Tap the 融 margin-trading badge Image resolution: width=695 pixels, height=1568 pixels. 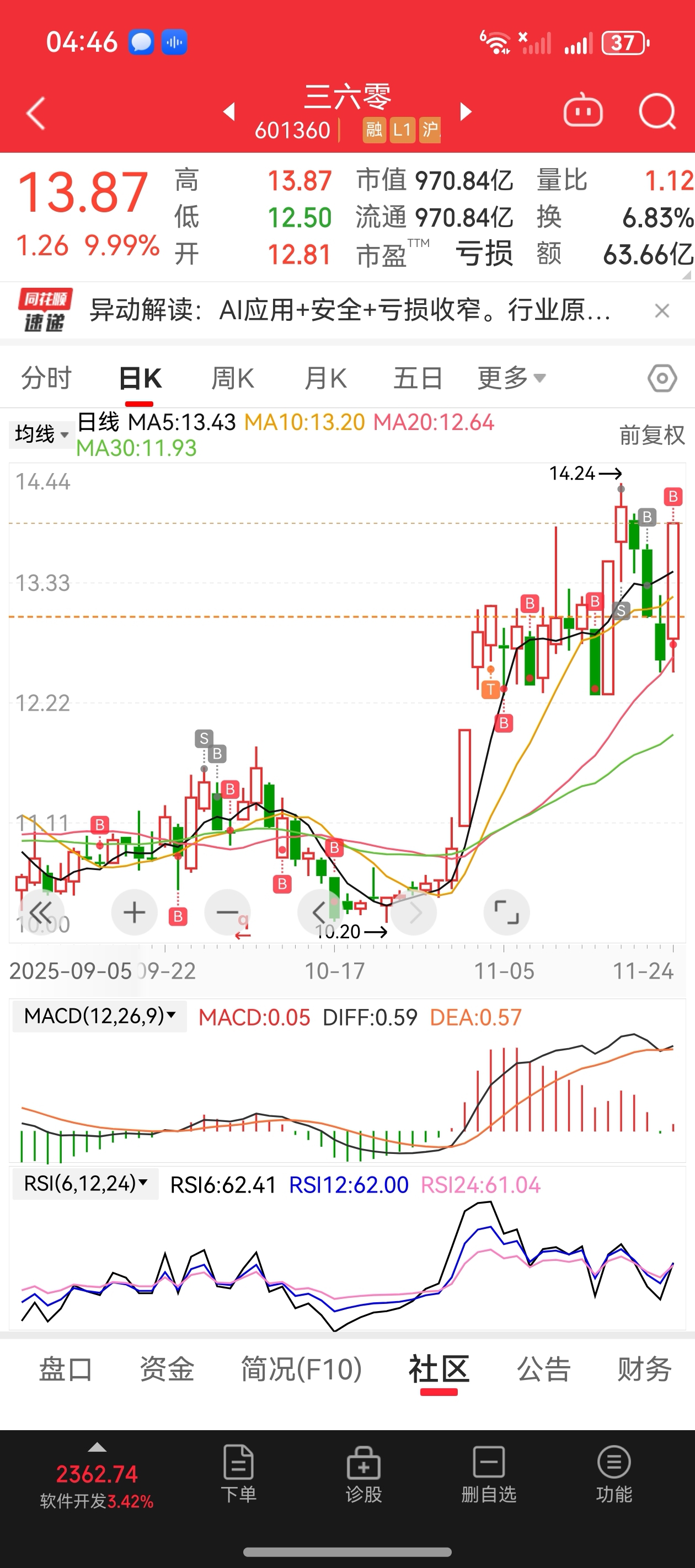[x=374, y=130]
